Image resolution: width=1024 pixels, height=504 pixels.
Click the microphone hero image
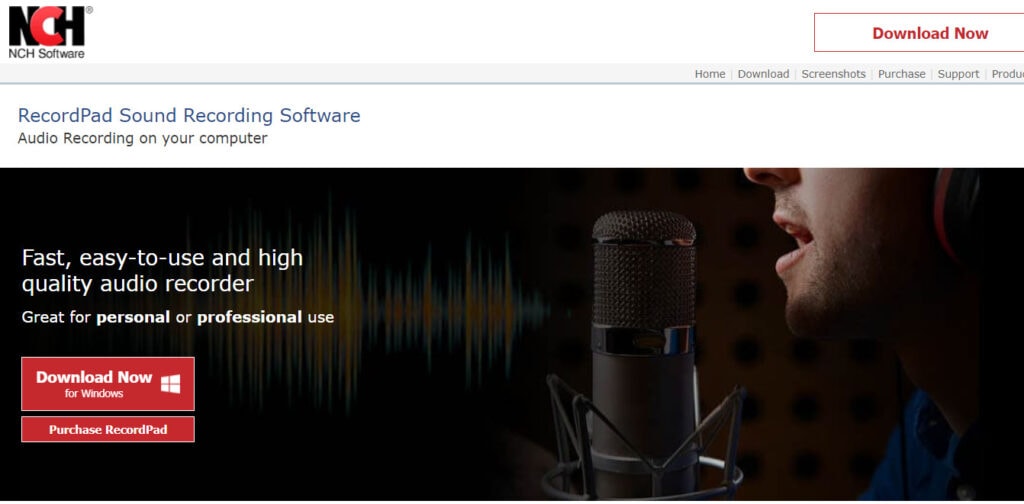[512, 334]
